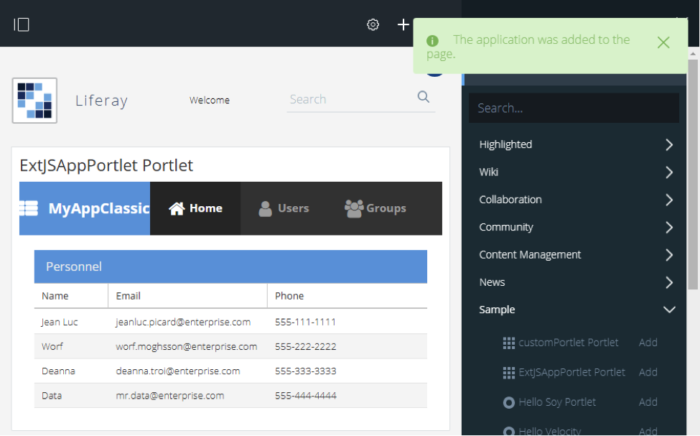Click the applications Search field

573,108
